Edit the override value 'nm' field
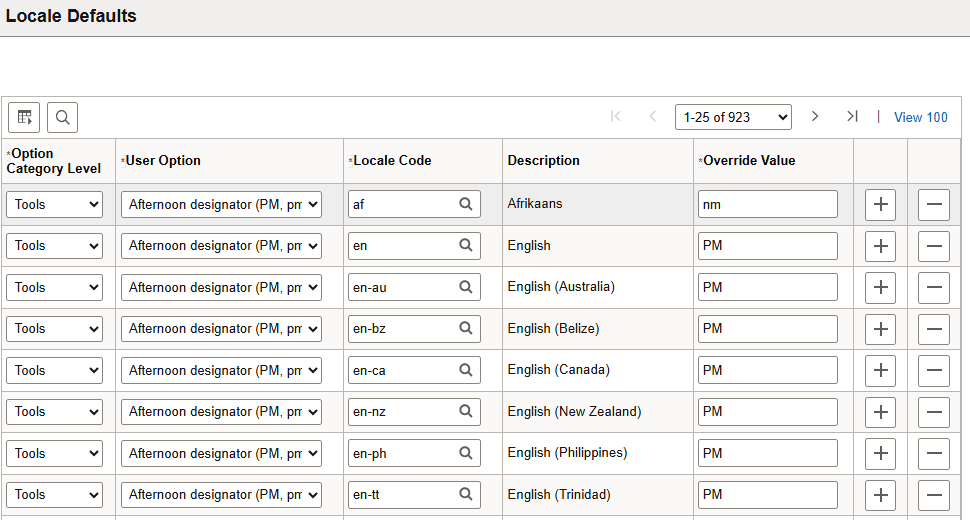970x520 pixels. (x=768, y=204)
